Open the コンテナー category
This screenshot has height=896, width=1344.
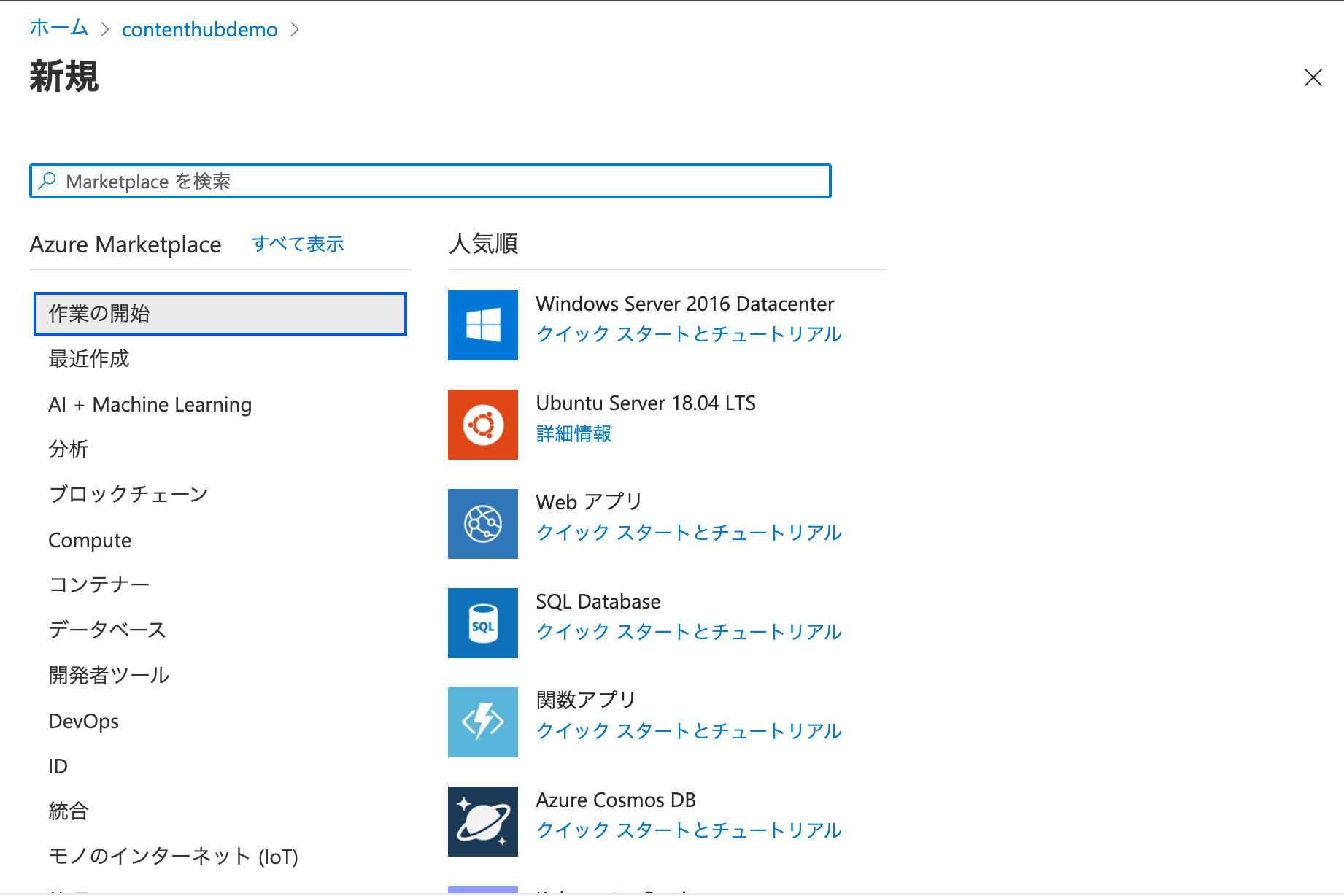click(99, 585)
